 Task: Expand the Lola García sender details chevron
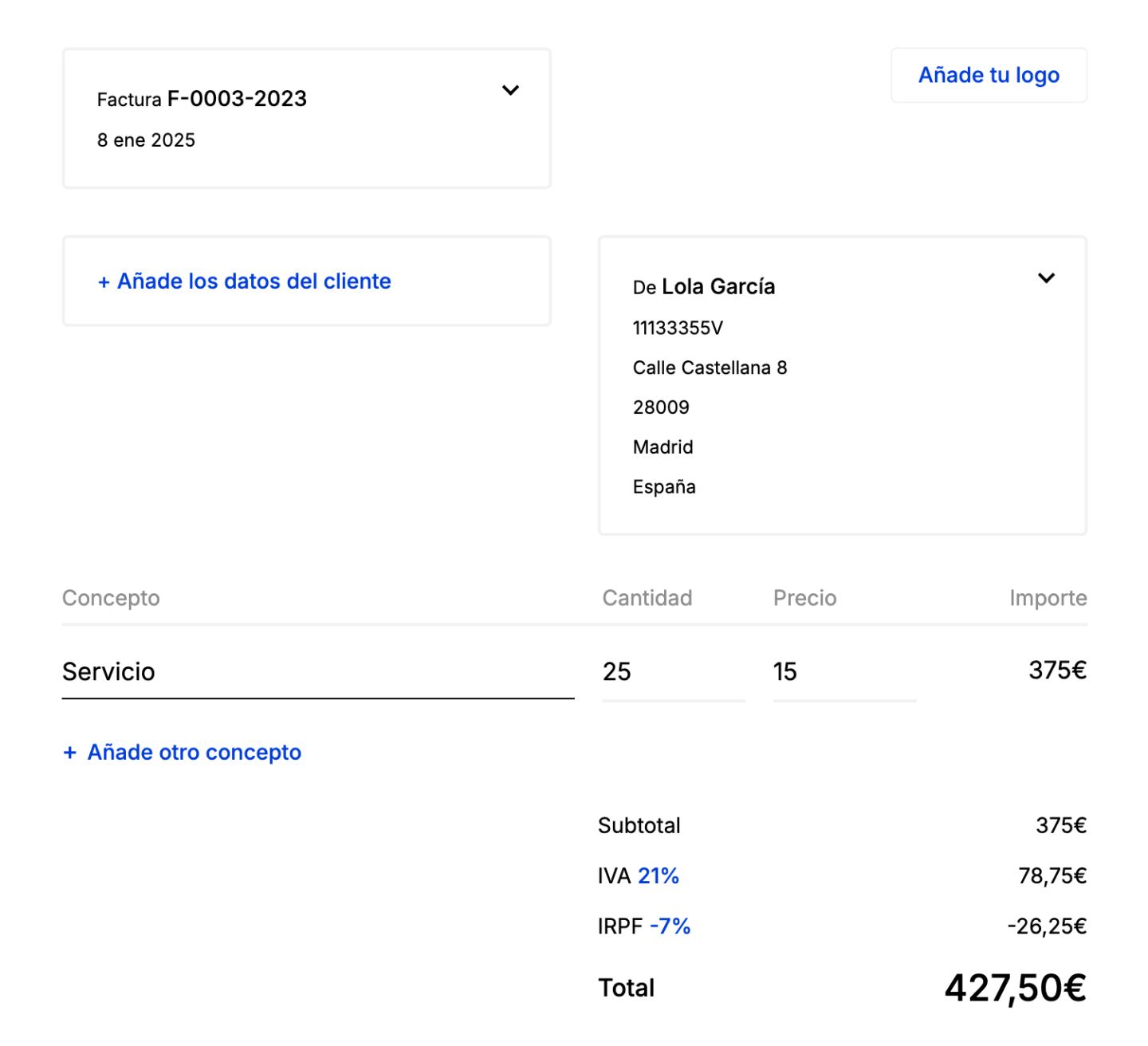(x=1046, y=278)
